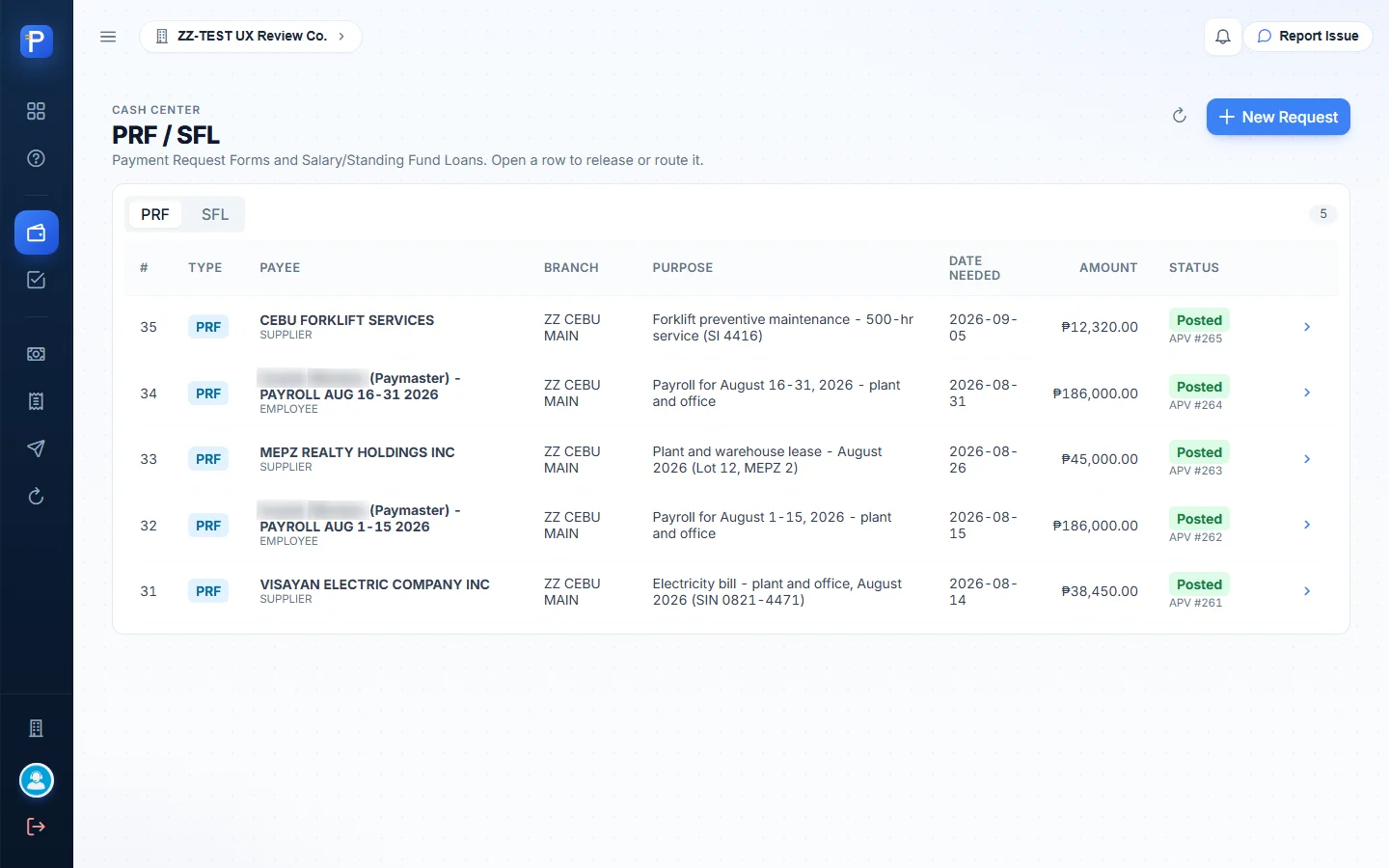Screen dimensions: 1389x868
Task: Expand row 33 chevron for MEPZ Realty Holdings
Action: click(x=1307, y=459)
